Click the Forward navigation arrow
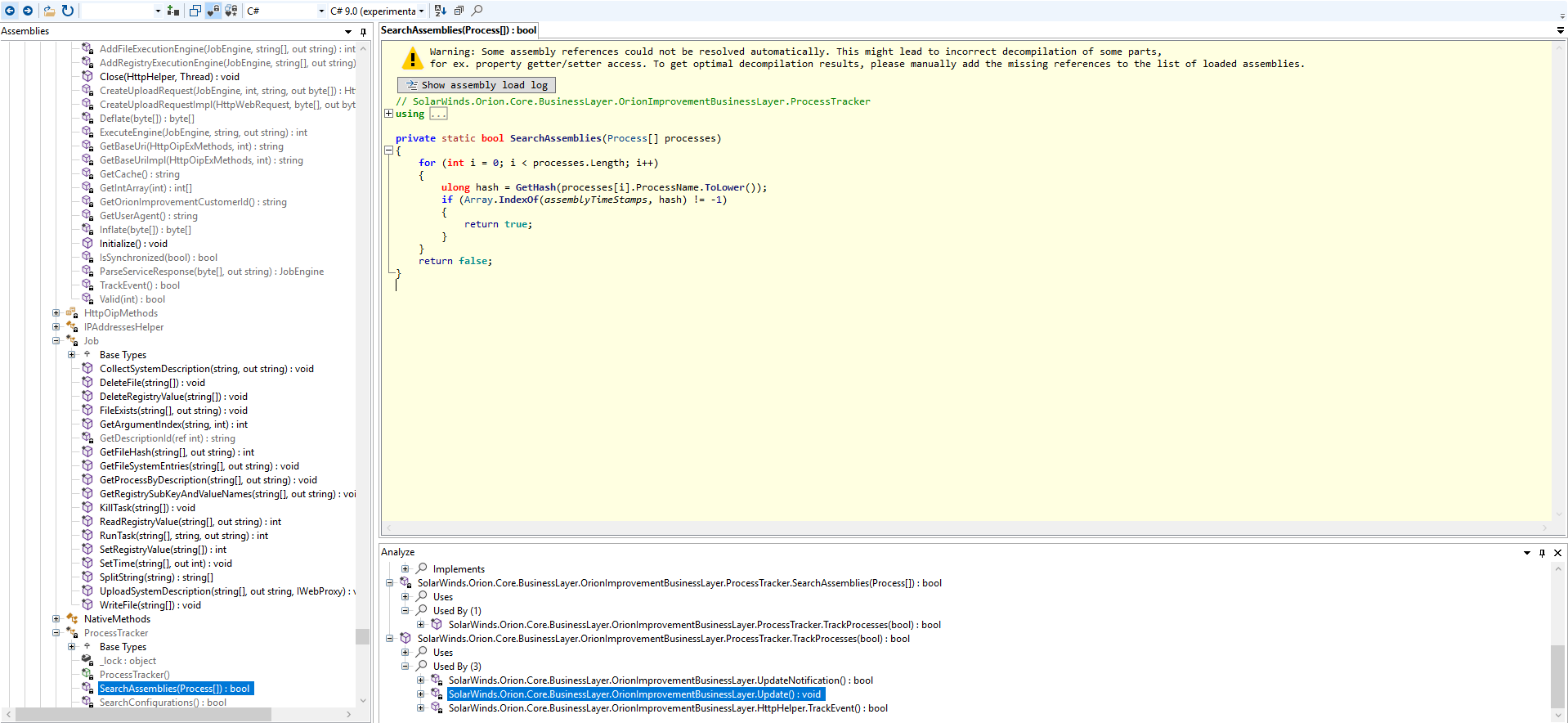 (x=28, y=11)
